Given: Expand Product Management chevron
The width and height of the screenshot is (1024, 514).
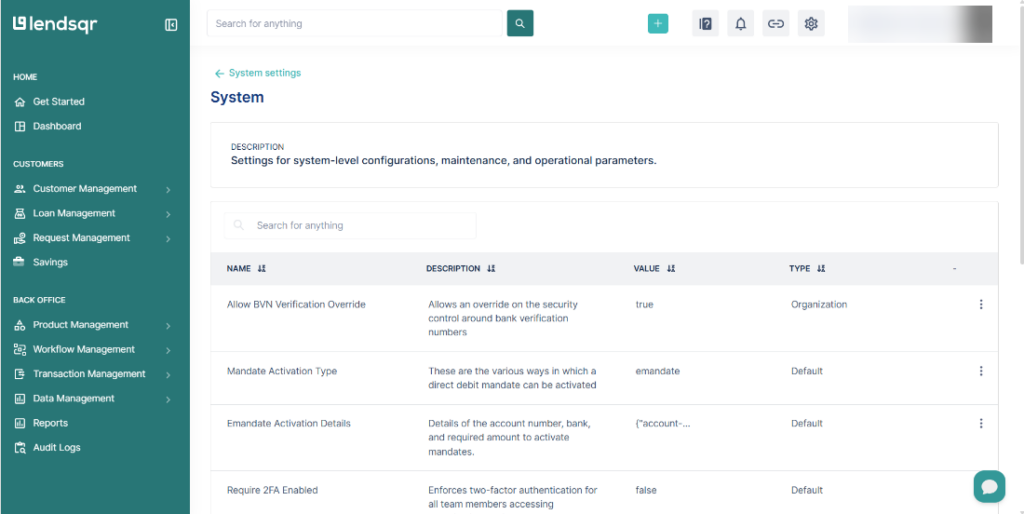Looking at the screenshot, I should [168, 326].
